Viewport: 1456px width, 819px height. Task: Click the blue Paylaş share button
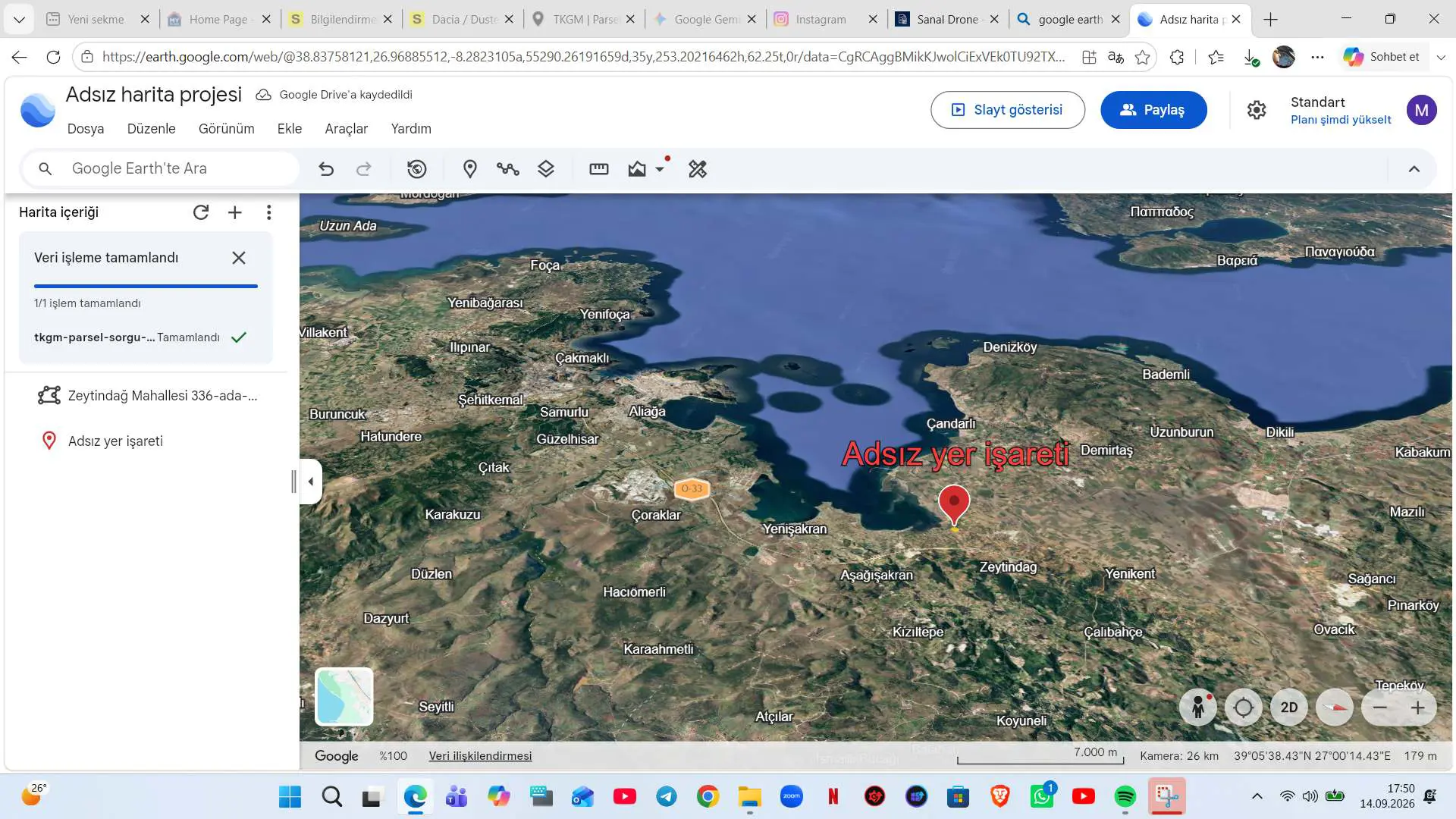pos(1153,110)
